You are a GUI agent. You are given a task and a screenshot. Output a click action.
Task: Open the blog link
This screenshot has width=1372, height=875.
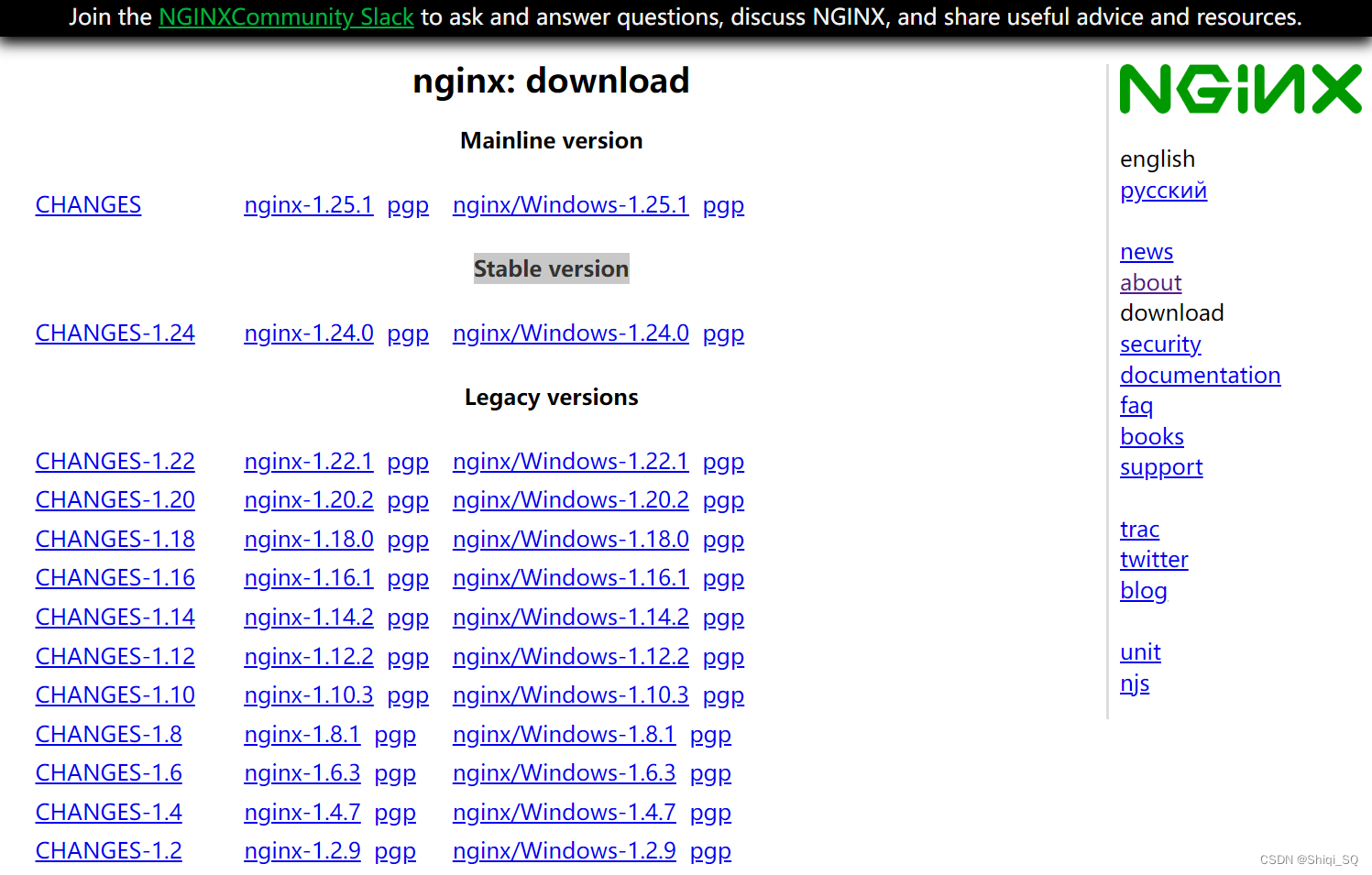pos(1144,590)
